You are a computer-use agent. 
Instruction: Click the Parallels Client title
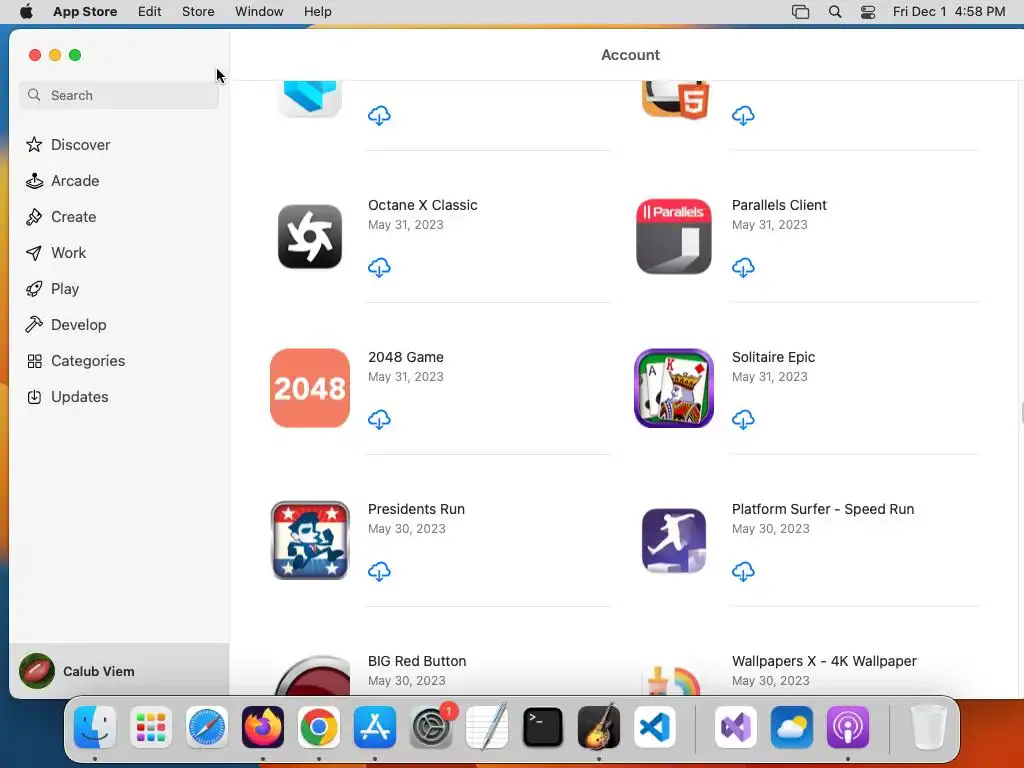[779, 205]
